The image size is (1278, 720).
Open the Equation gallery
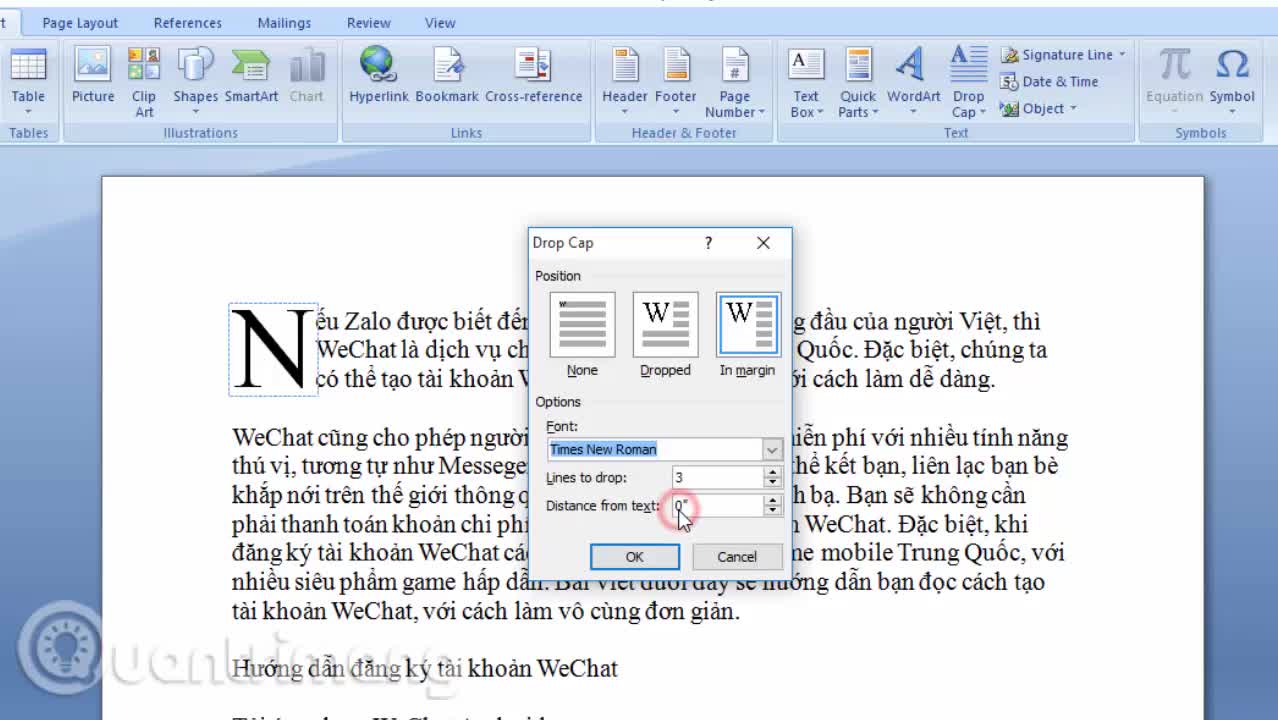pyautogui.click(x=1174, y=80)
